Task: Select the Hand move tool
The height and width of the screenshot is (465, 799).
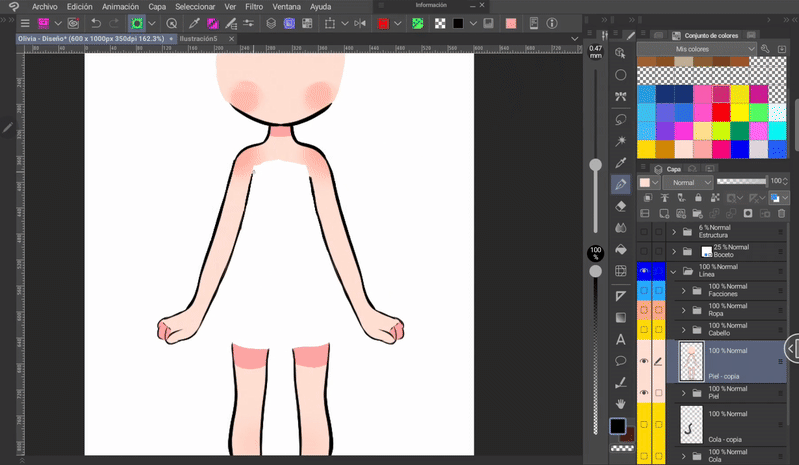Action: coord(621,404)
